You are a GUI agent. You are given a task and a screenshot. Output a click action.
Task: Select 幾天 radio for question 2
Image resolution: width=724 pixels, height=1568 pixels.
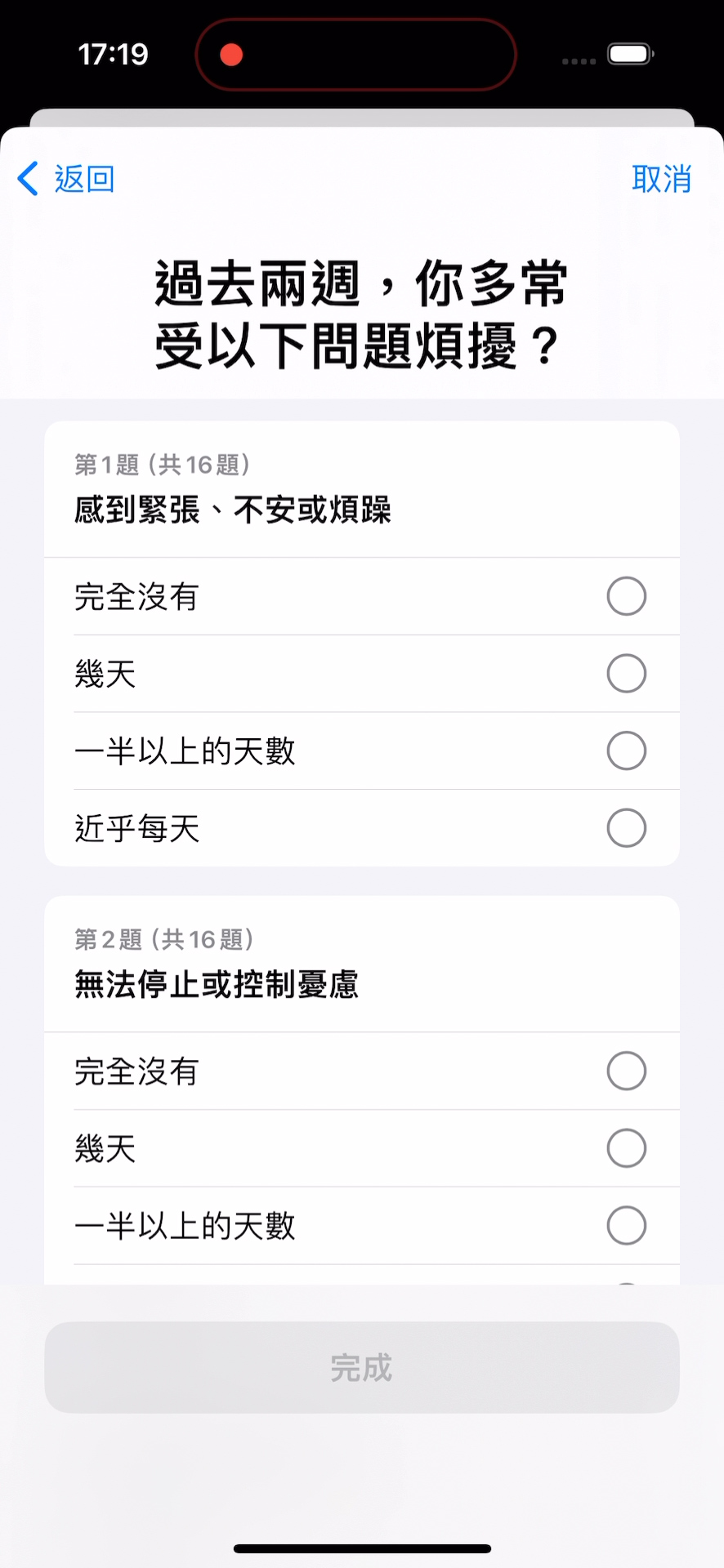(626, 1148)
